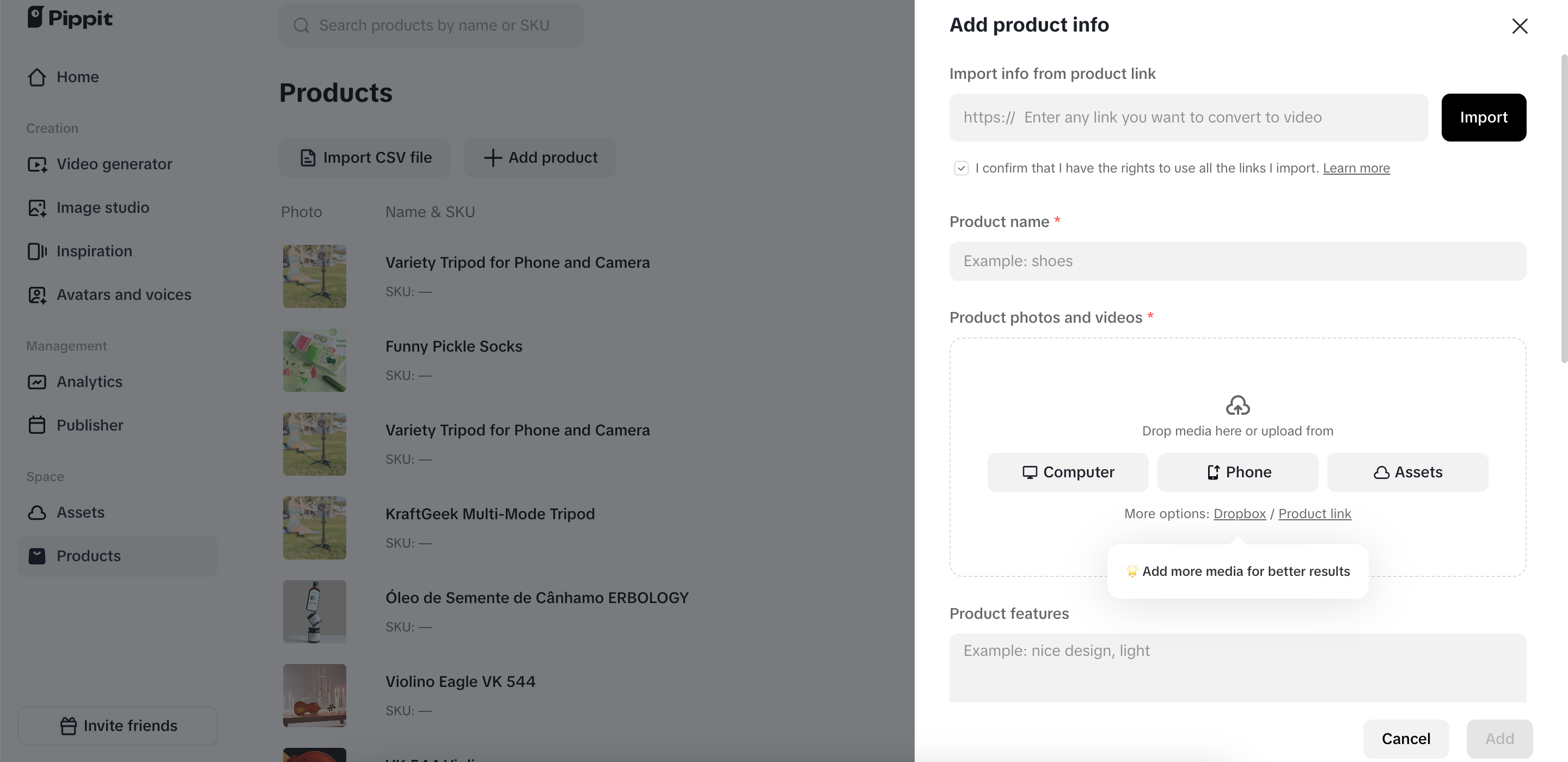View Analytics under Management
Screen dimensions: 1568x762
pyautogui.click(x=89, y=382)
